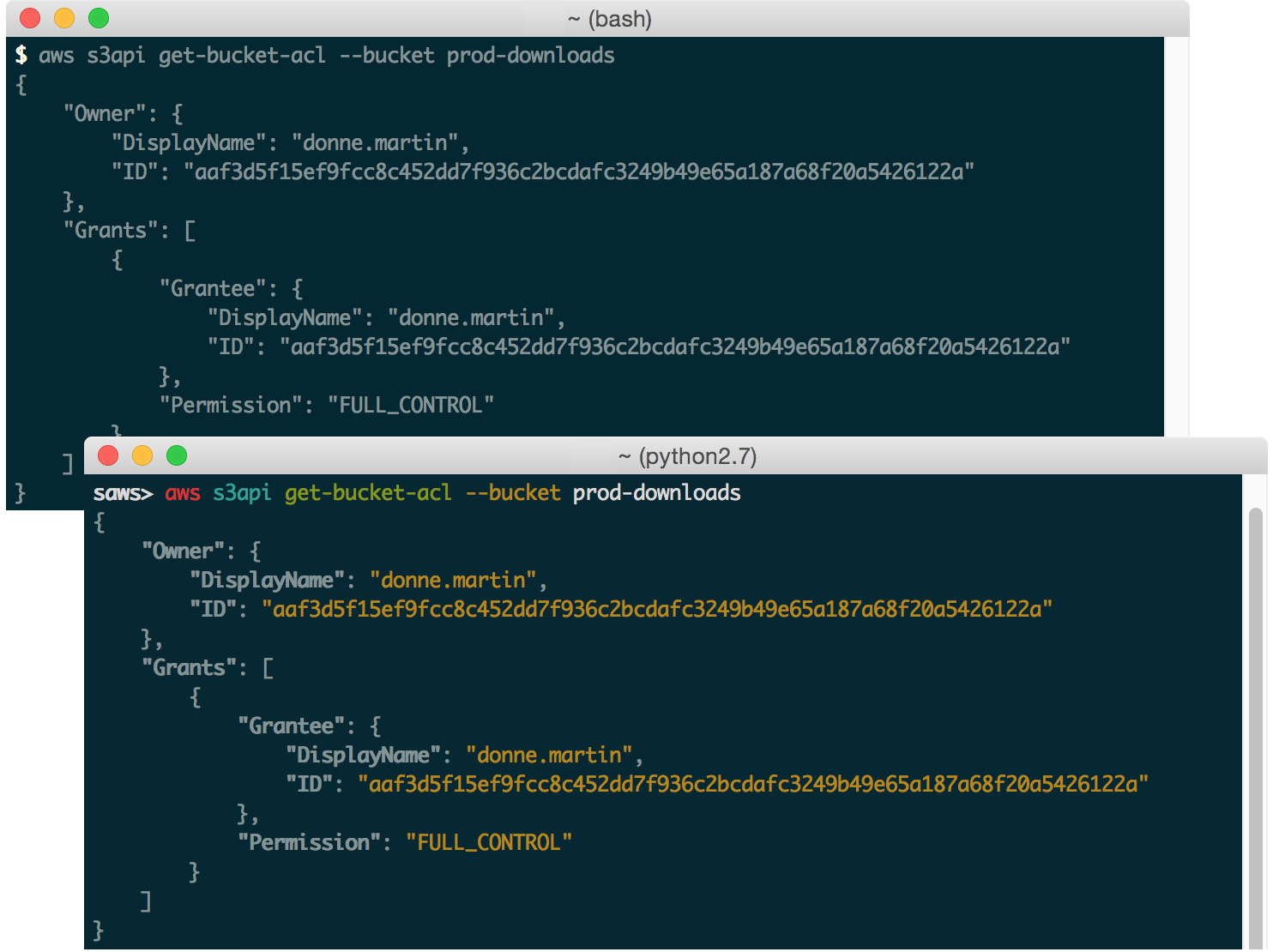This screenshot has height=952, width=1279.
Task: Click green 'get-bucket-acl' in the saws command
Action: (369, 493)
